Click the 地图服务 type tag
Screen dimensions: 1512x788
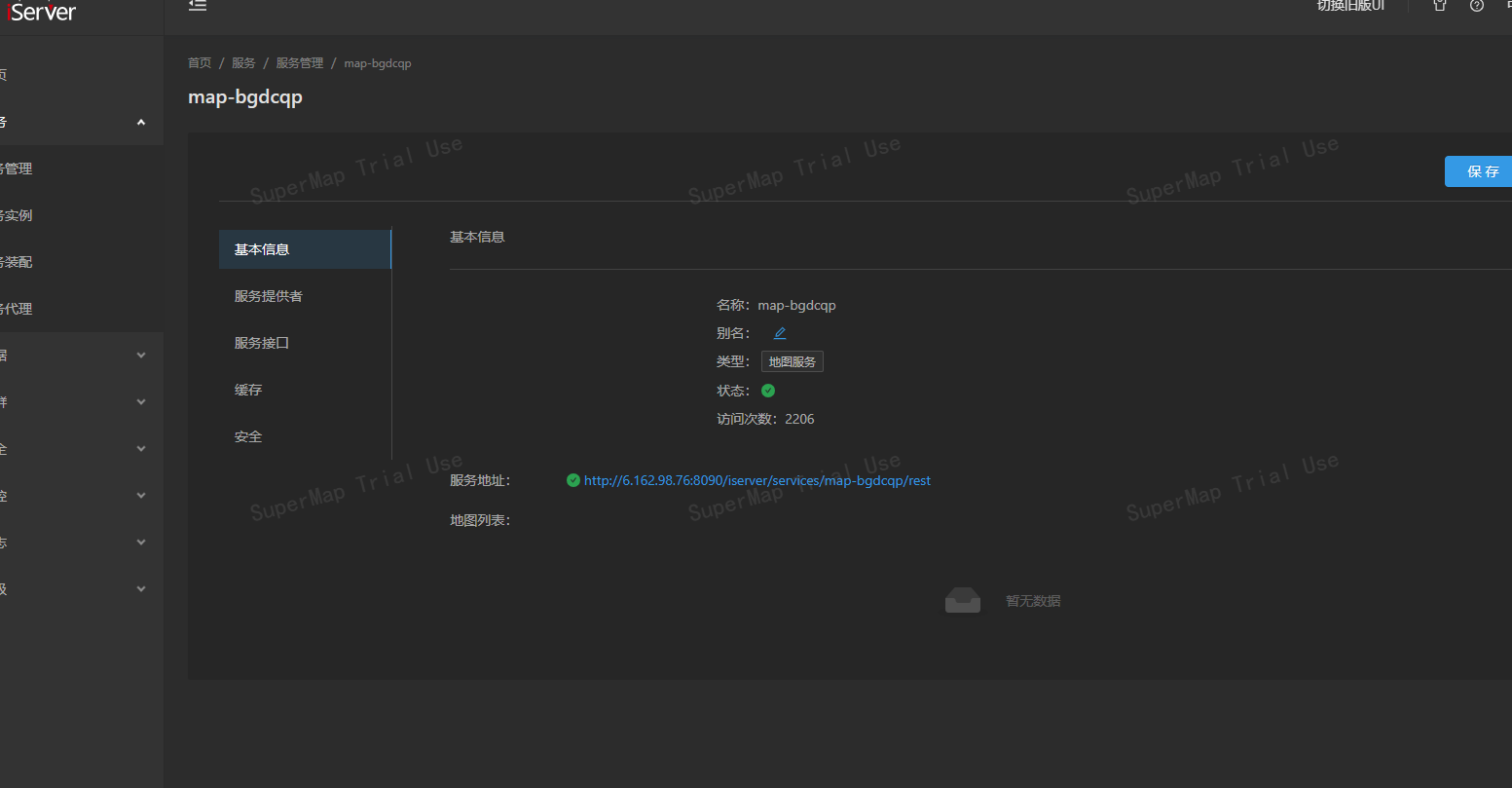pyautogui.click(x=793, y=361)
